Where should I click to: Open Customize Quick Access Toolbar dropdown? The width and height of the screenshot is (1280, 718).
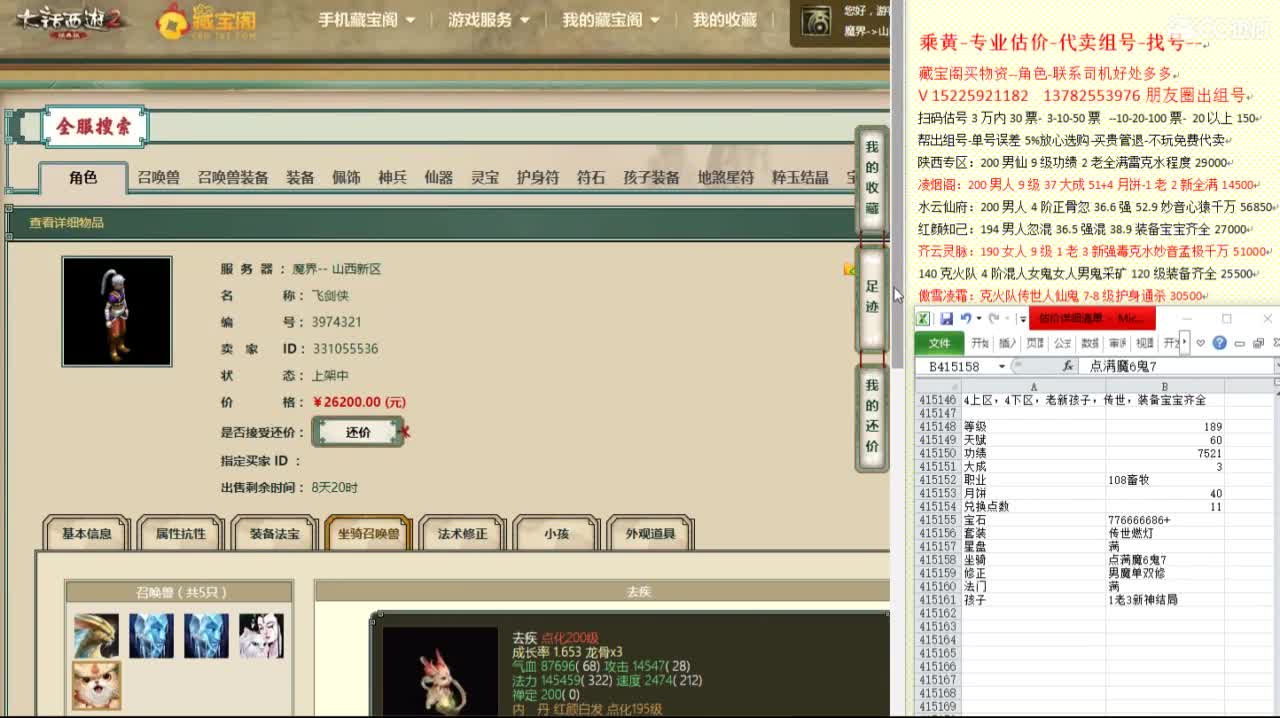pyautogui.click(x=1021, y=319)
